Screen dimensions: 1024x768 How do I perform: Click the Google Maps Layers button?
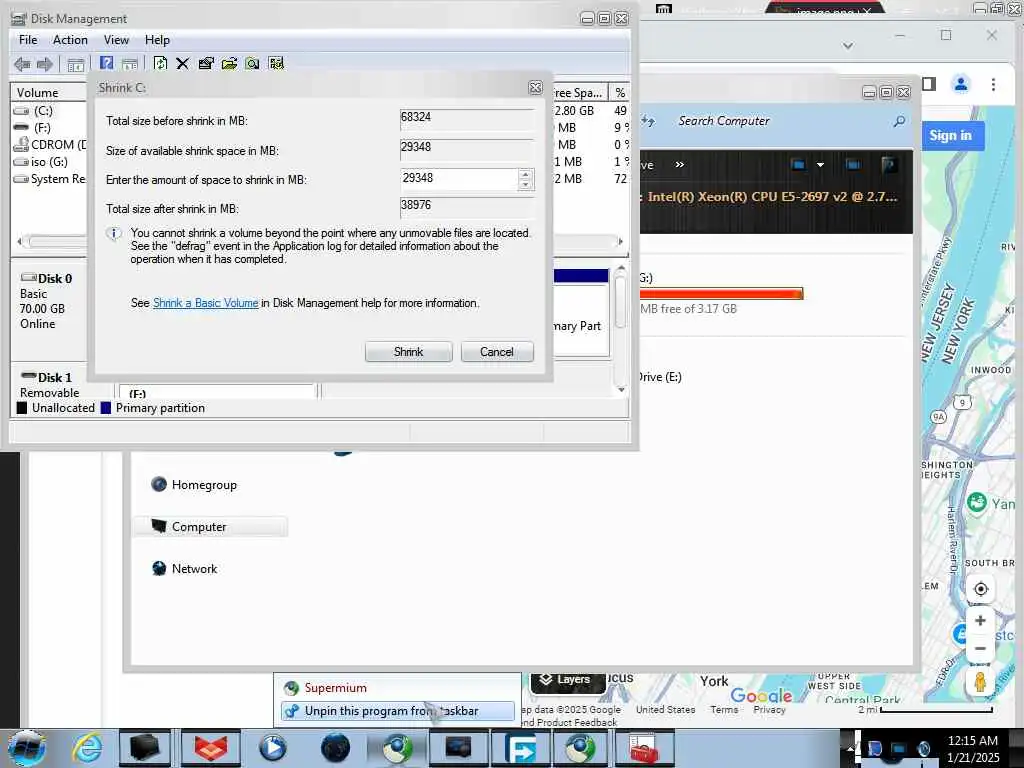pos(566,680)
